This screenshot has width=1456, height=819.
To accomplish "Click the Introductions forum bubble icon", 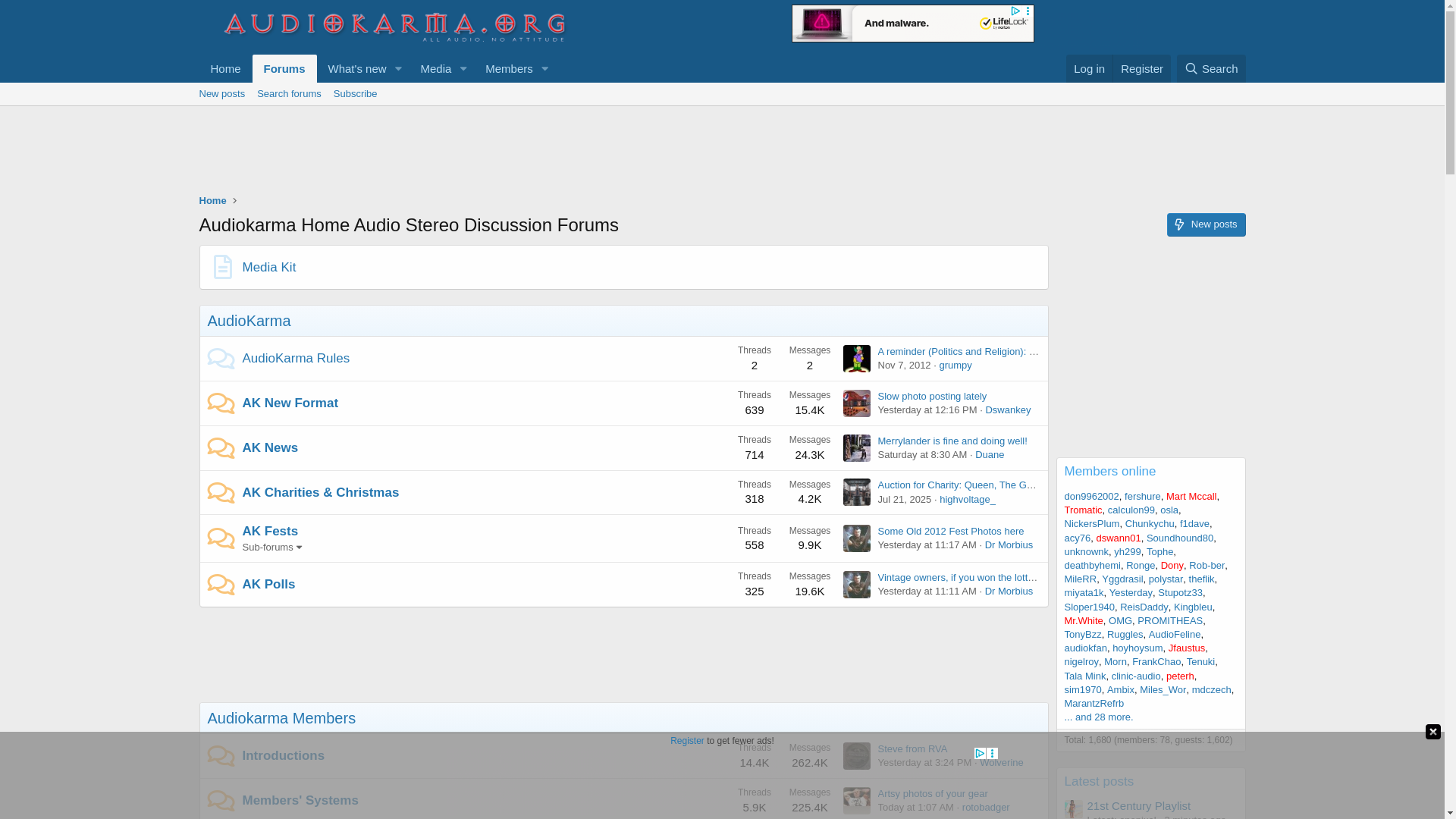I will (x=221, y=756).
